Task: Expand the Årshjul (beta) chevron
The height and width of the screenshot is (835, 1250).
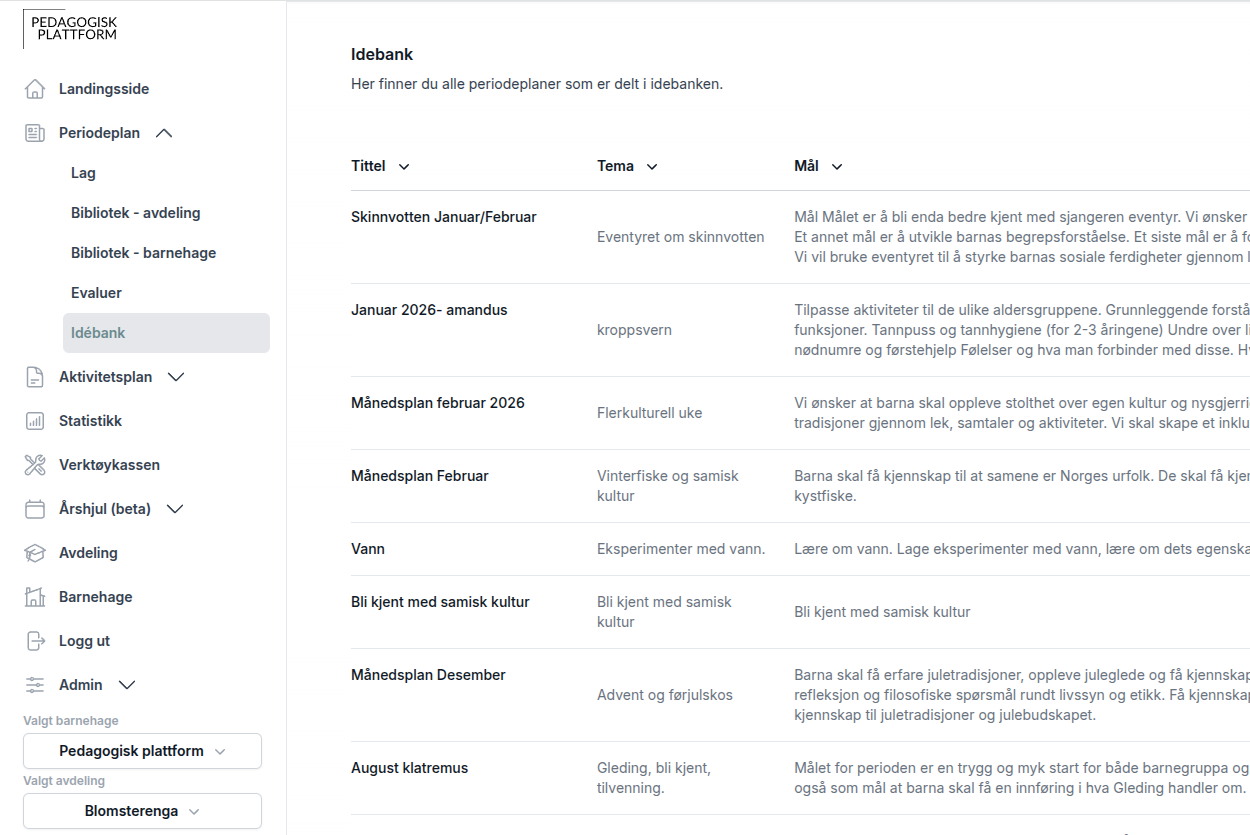Action: pos(175,509)
